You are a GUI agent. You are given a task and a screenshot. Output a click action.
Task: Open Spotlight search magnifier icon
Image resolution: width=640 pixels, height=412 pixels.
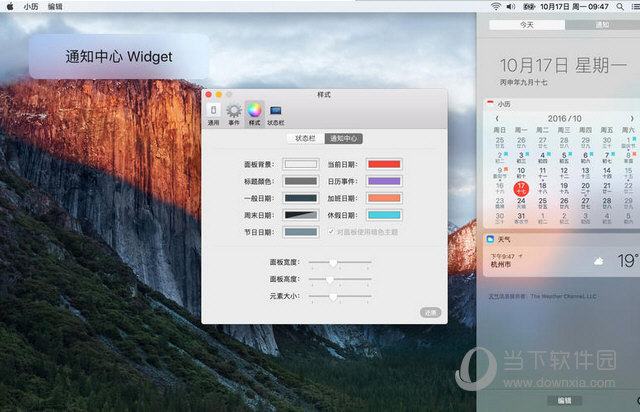[620, 7]
